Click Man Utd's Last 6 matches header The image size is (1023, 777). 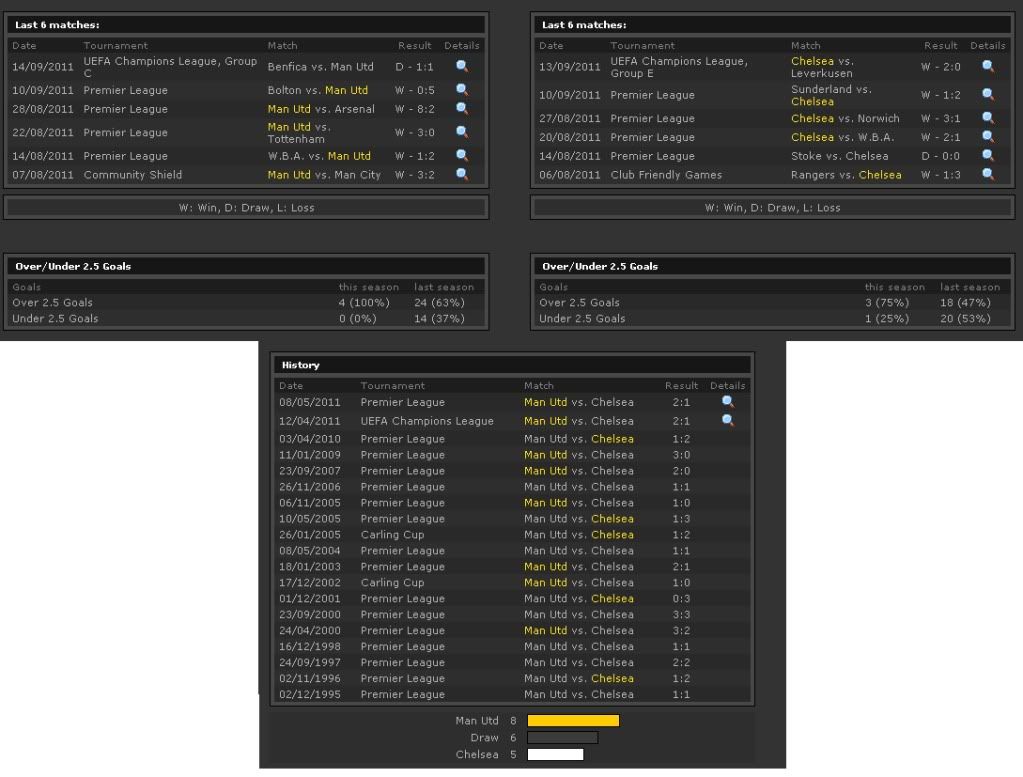click(246, 25)
